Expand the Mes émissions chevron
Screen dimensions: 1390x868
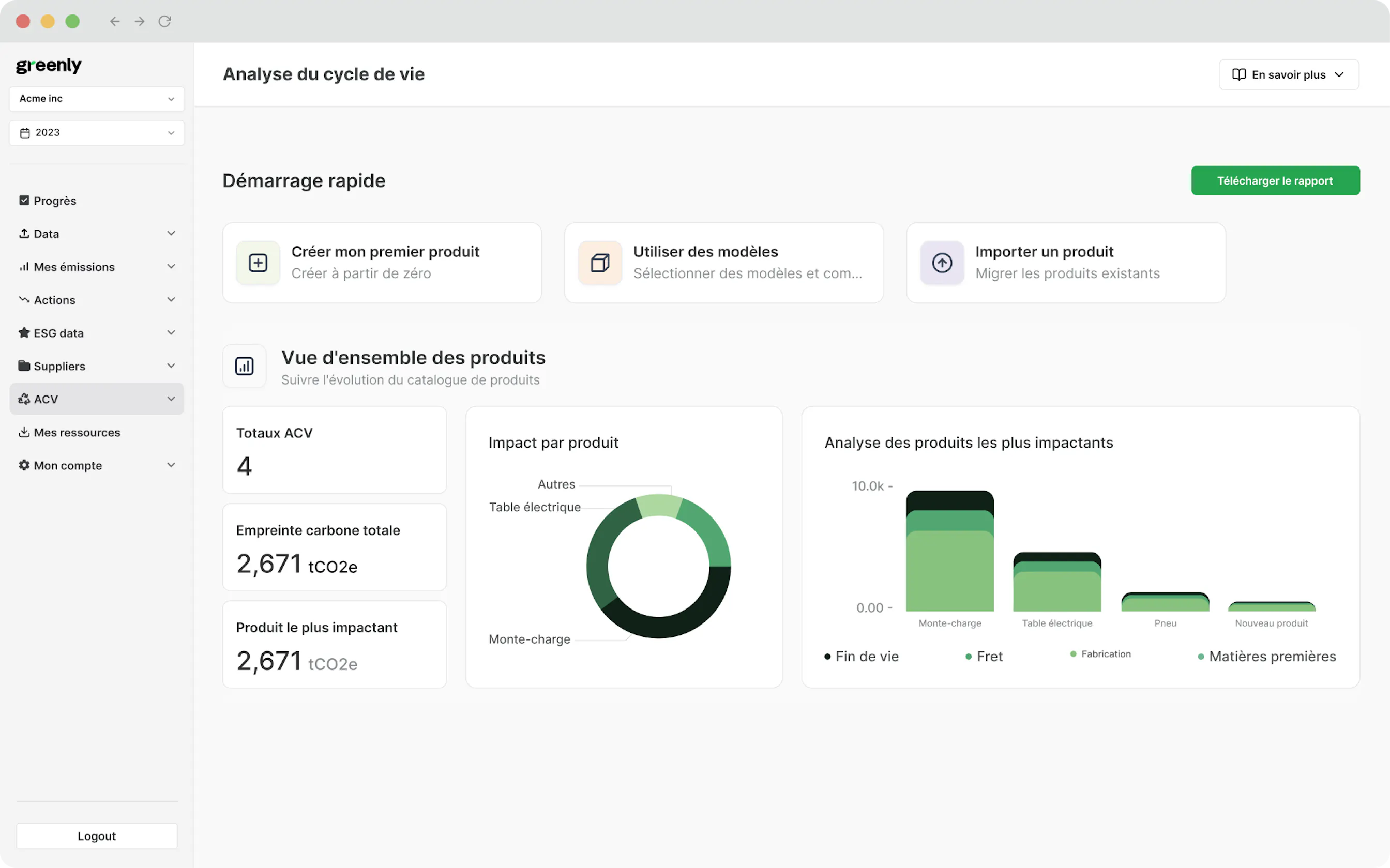pyautogui.click(x=171, y=266)
